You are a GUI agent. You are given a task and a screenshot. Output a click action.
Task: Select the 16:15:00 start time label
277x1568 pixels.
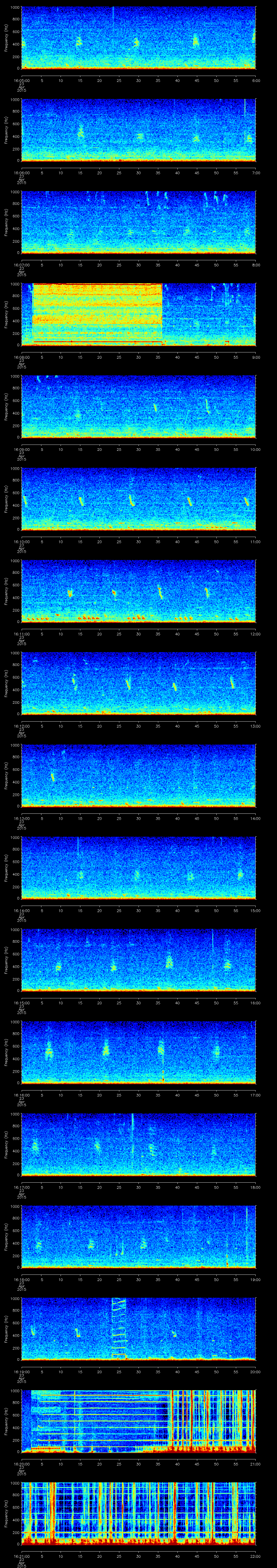pos(22,1003)
